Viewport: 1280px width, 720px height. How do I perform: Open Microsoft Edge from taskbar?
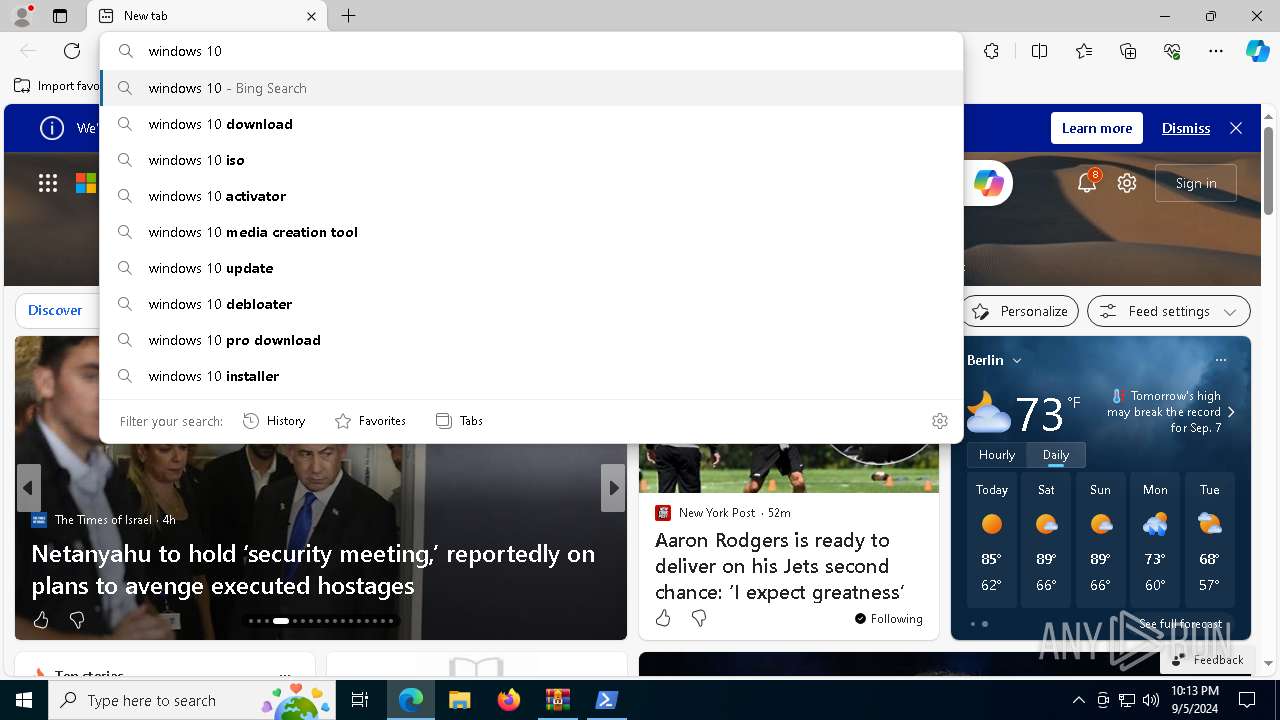[411, 700]
